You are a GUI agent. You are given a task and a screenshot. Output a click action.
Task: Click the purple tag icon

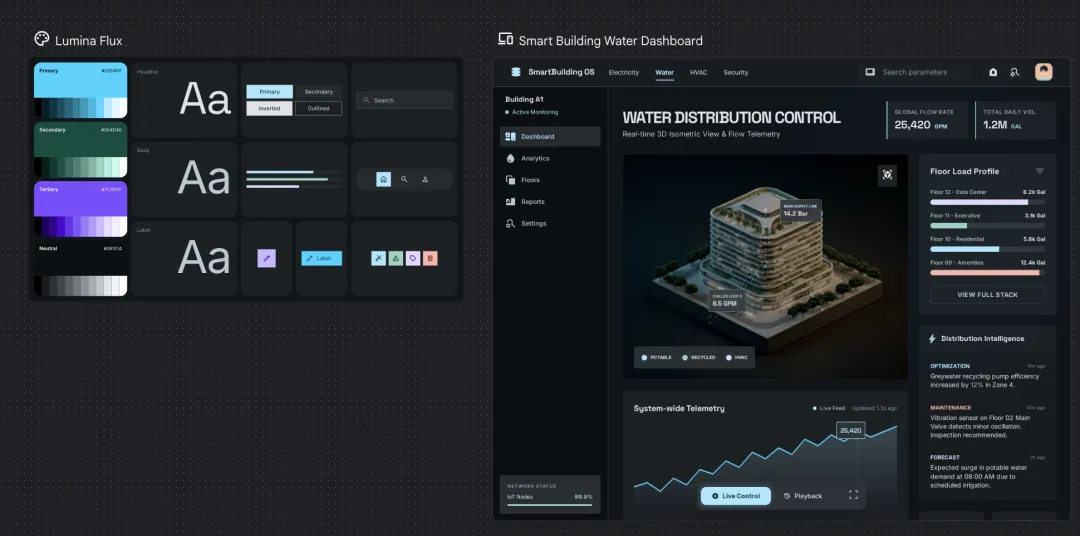click(x=413, y=258)
